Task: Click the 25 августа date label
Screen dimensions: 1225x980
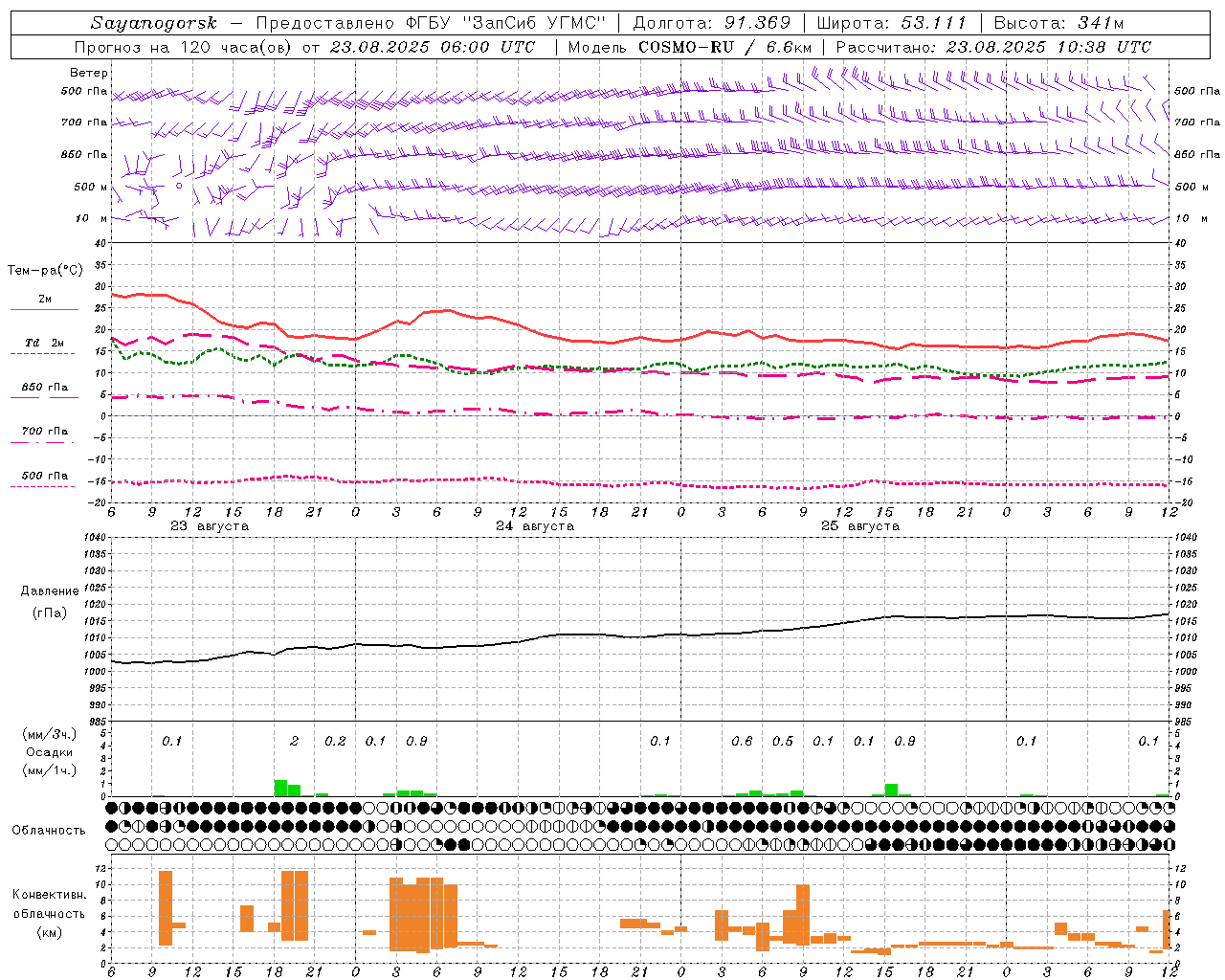Action: [860, 526]
